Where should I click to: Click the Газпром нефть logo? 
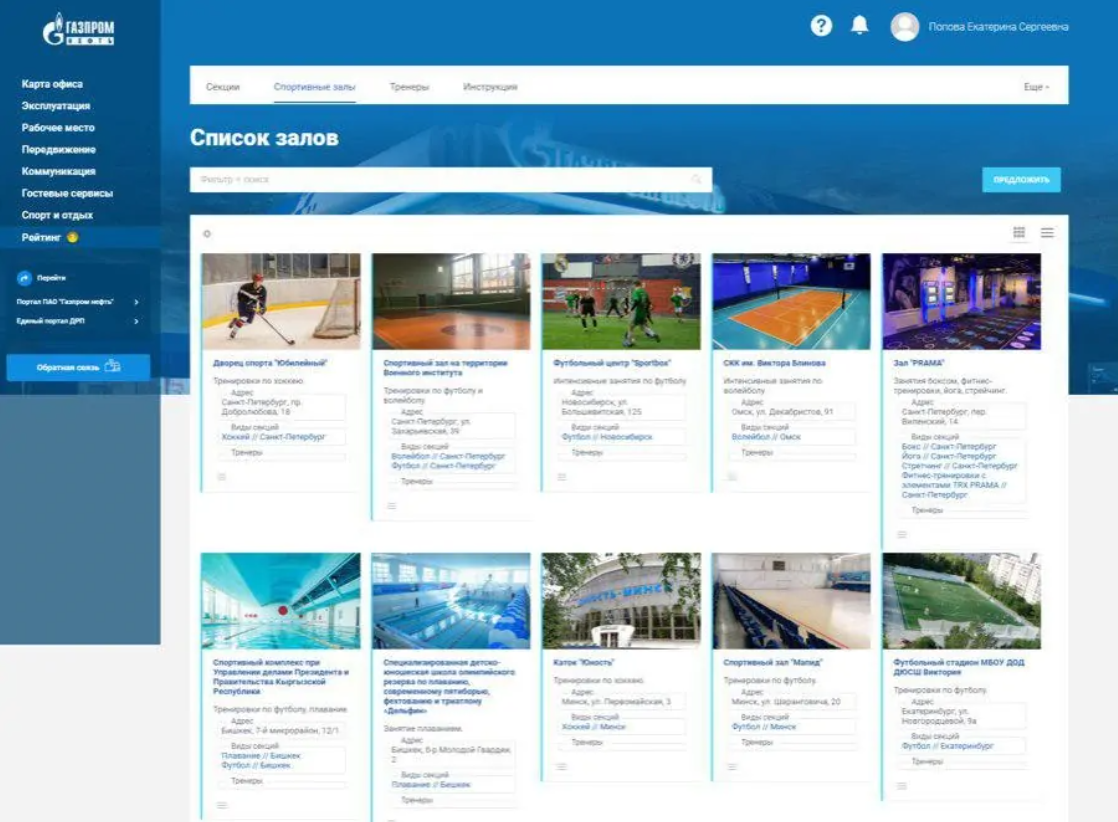(x=79, y=31)
